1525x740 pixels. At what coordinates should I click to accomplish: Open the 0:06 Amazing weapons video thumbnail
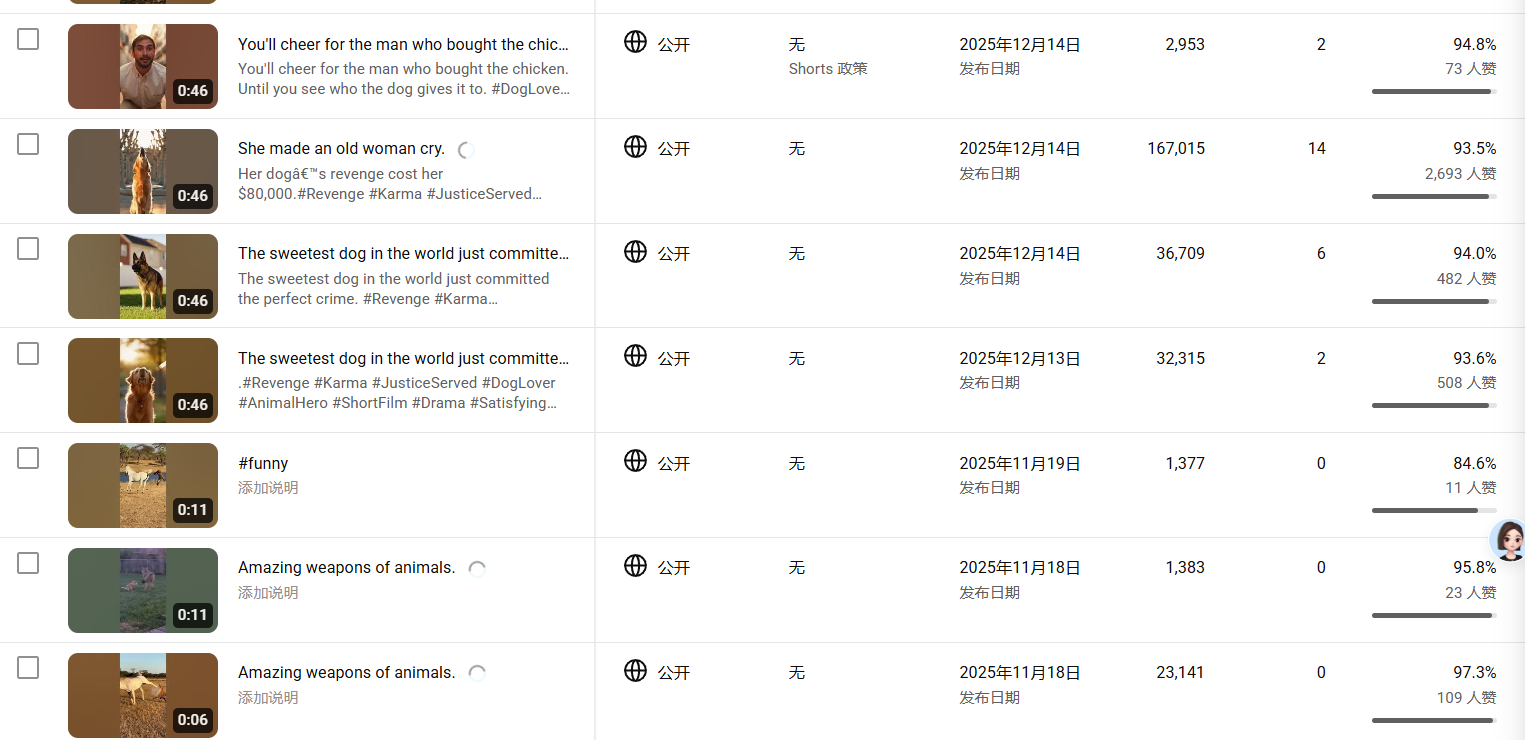click(x=142, y=695)
